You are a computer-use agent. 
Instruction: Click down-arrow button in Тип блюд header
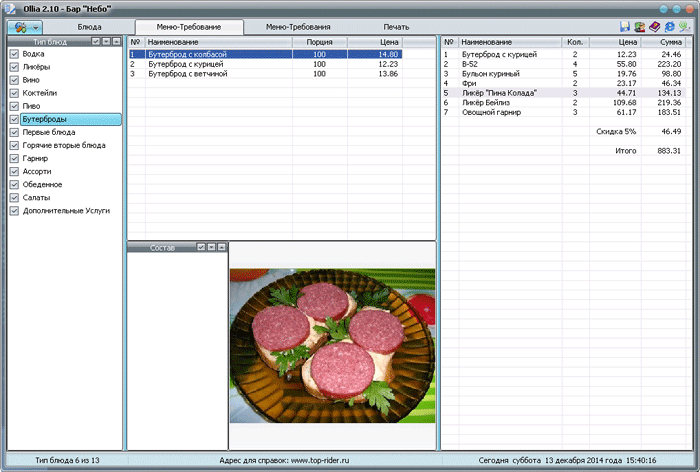click(106, 41)
